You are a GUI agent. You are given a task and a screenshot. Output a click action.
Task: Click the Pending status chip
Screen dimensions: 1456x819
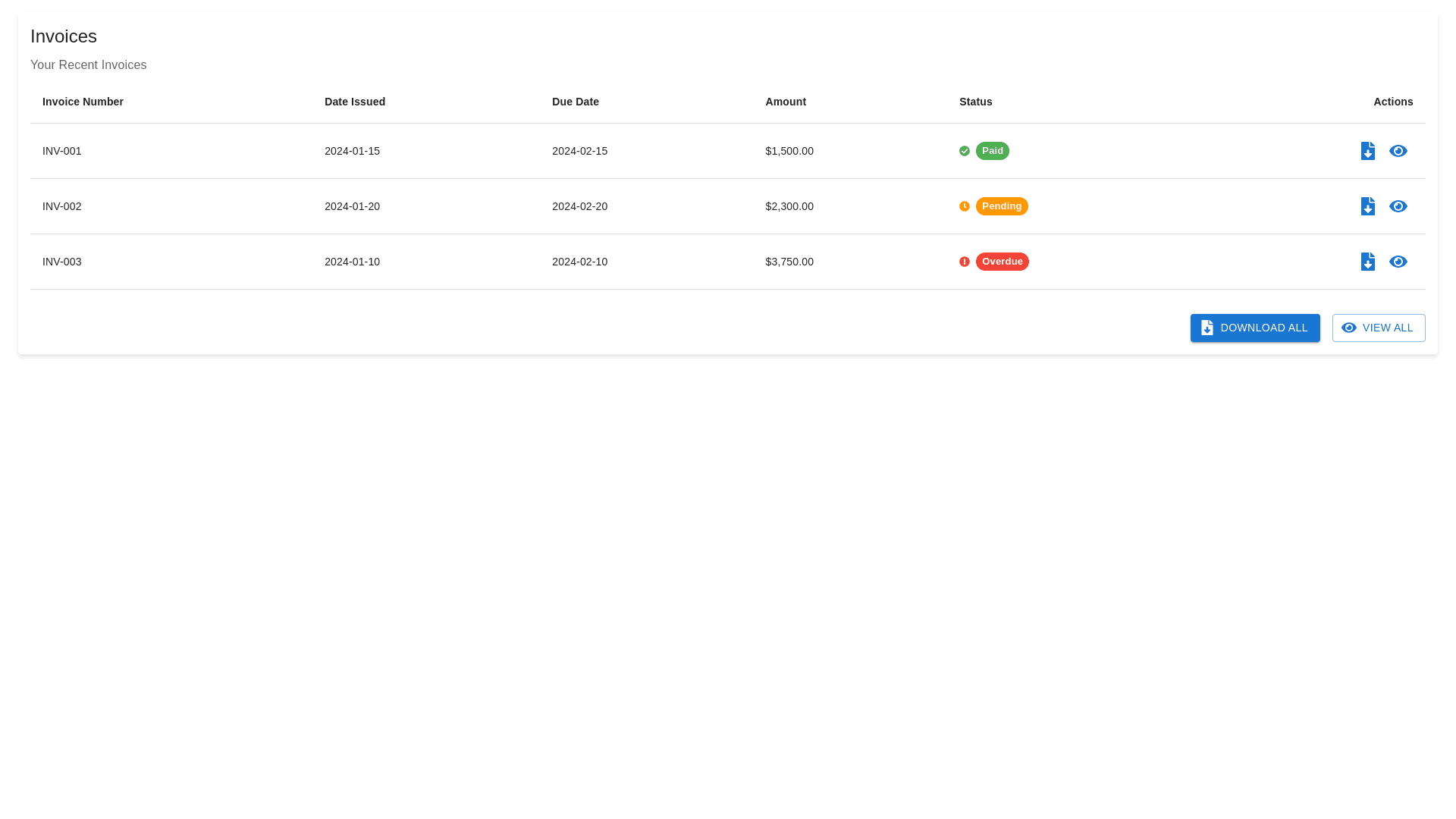(1001, 206)
